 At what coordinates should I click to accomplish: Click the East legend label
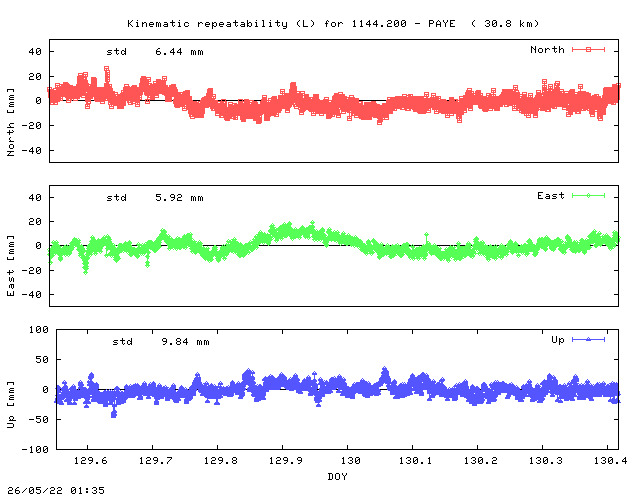pos(551,196)
